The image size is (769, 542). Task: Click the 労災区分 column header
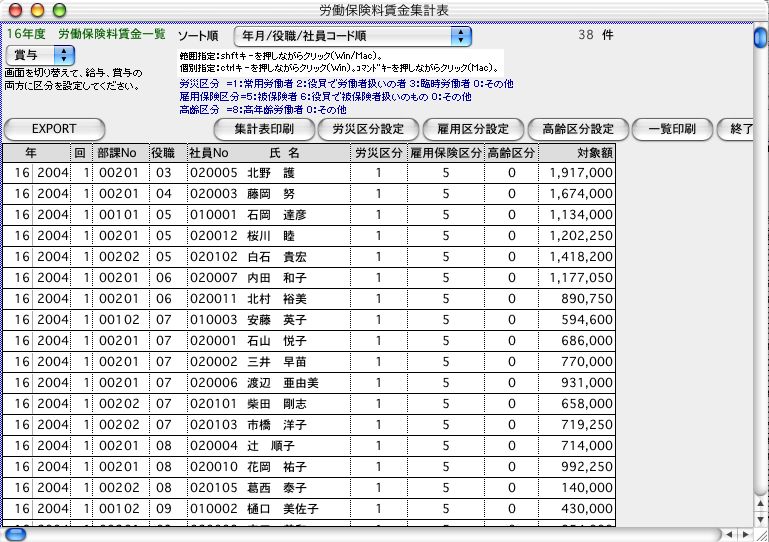378,153
